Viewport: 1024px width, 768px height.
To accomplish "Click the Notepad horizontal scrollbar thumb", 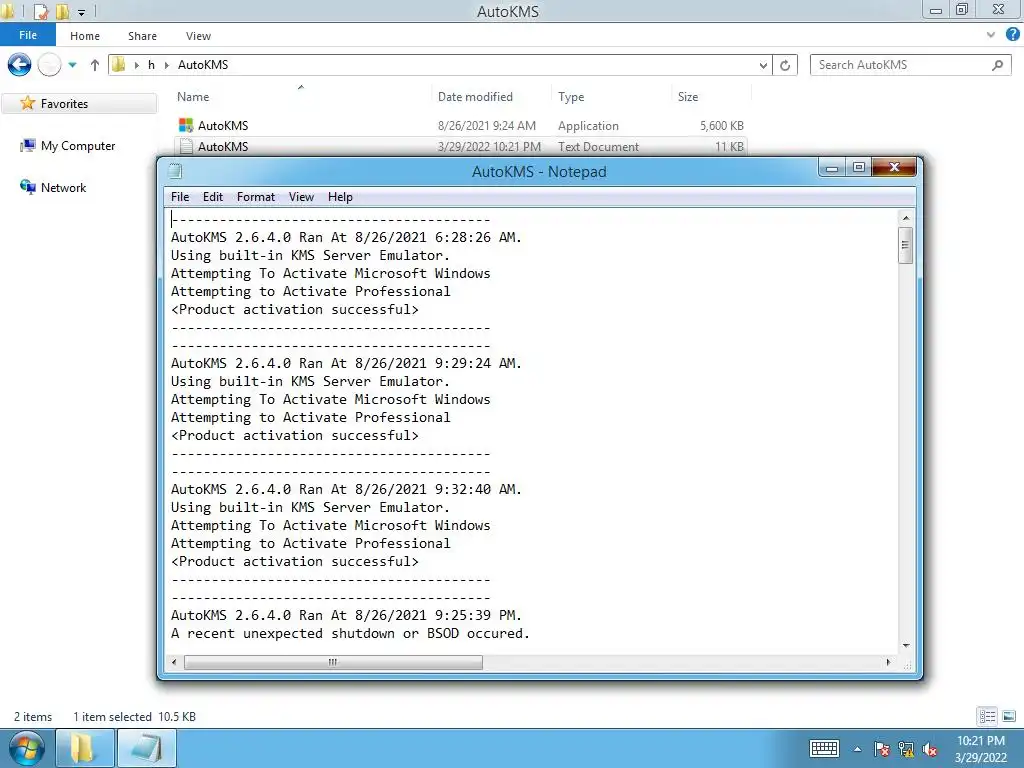I will [x=333, y=662].
